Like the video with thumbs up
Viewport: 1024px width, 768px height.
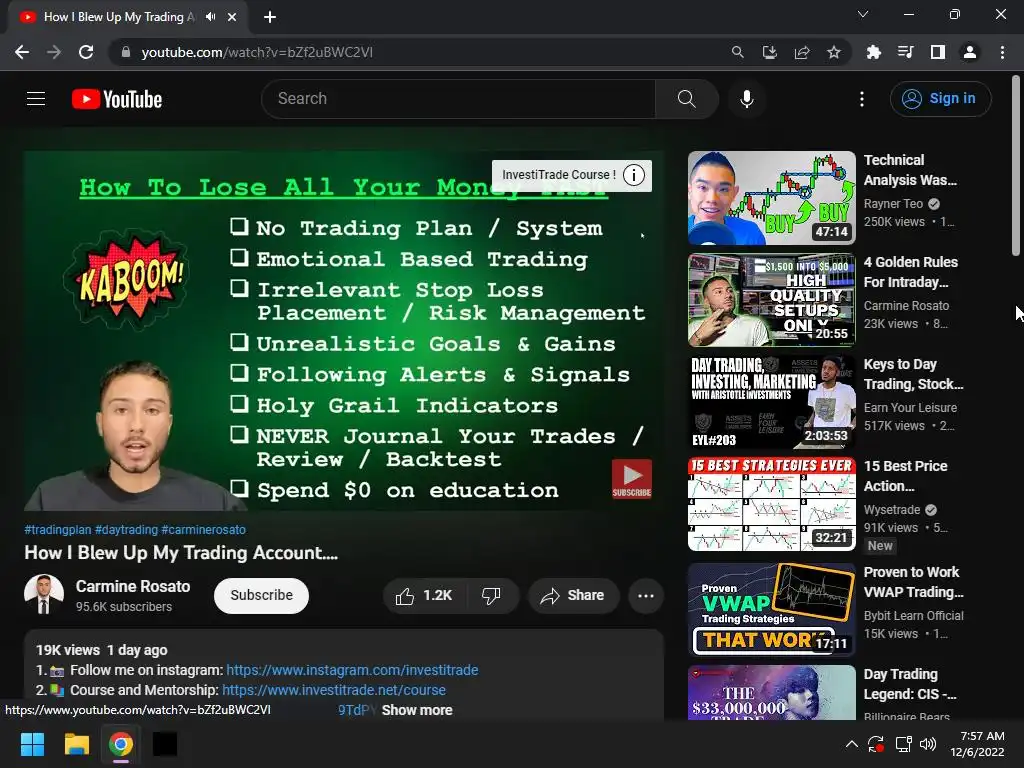[423, 596]
